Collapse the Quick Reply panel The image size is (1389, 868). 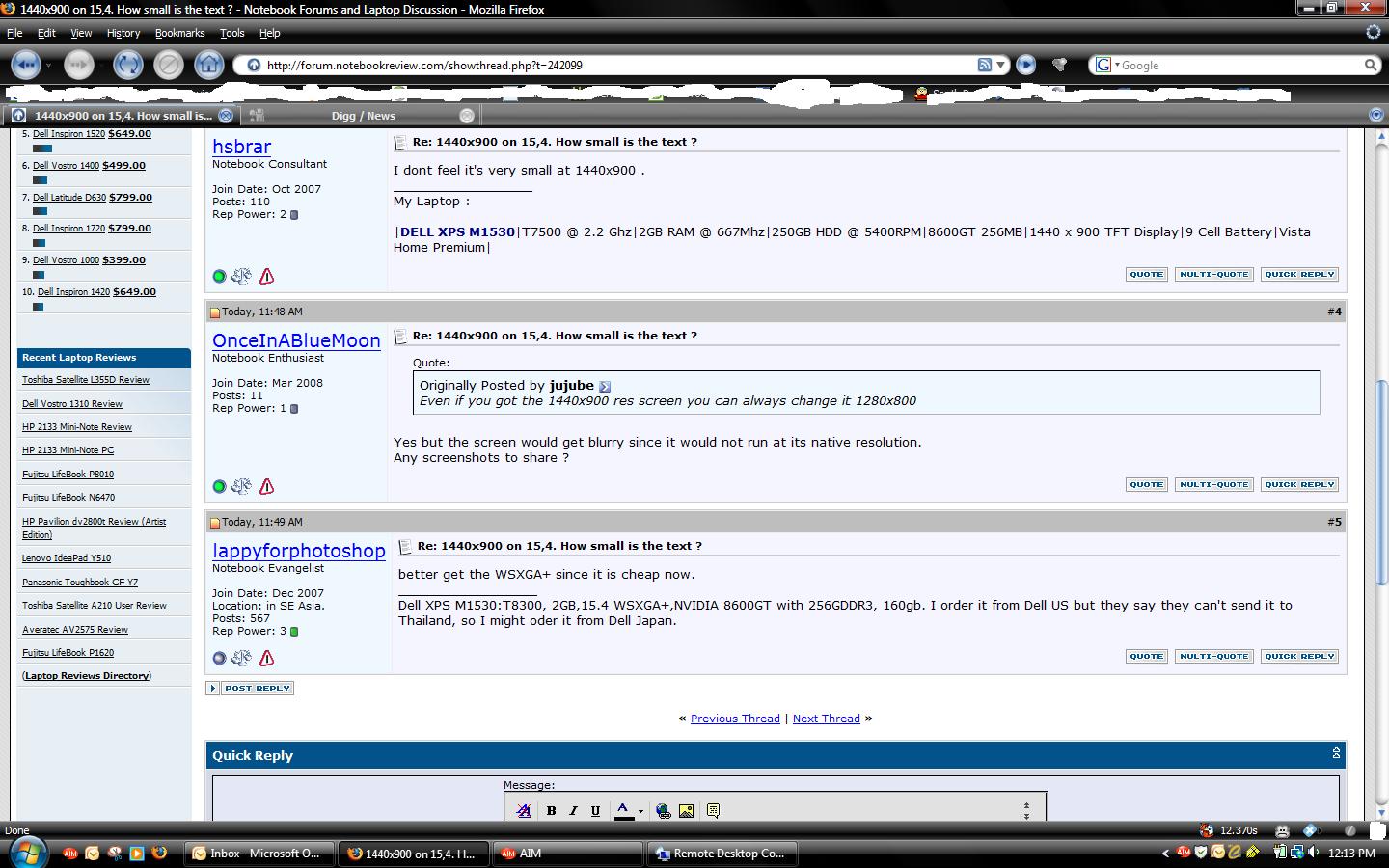1336,753
